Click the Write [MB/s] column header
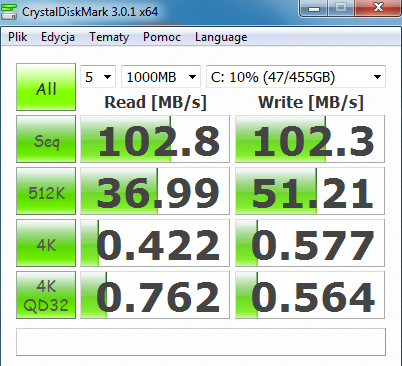Screen dimensions: 402x366 tap(311, 102)
